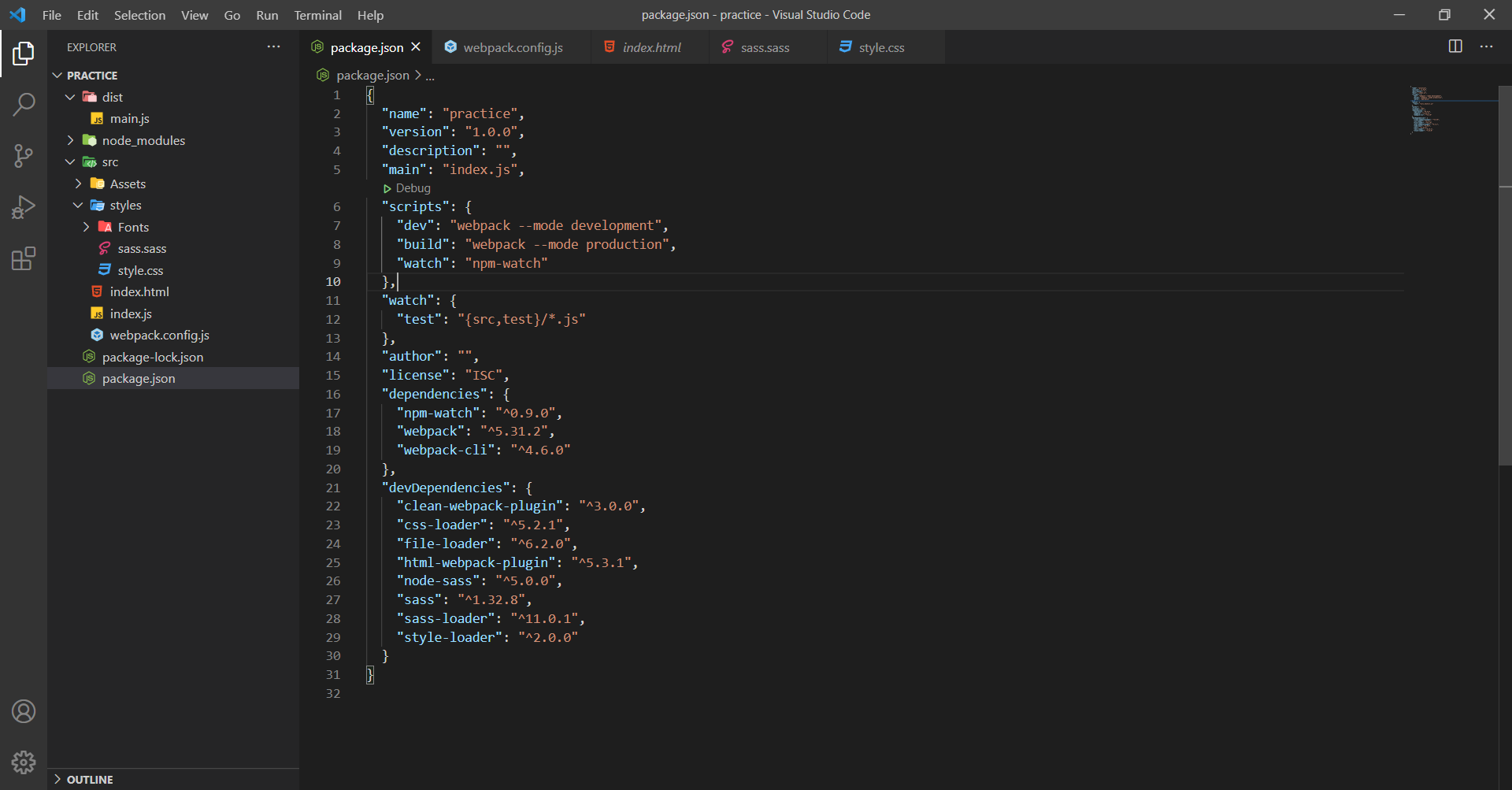Click the Debug code lens link
The image size is (1512, 790).
coord(413,188)
